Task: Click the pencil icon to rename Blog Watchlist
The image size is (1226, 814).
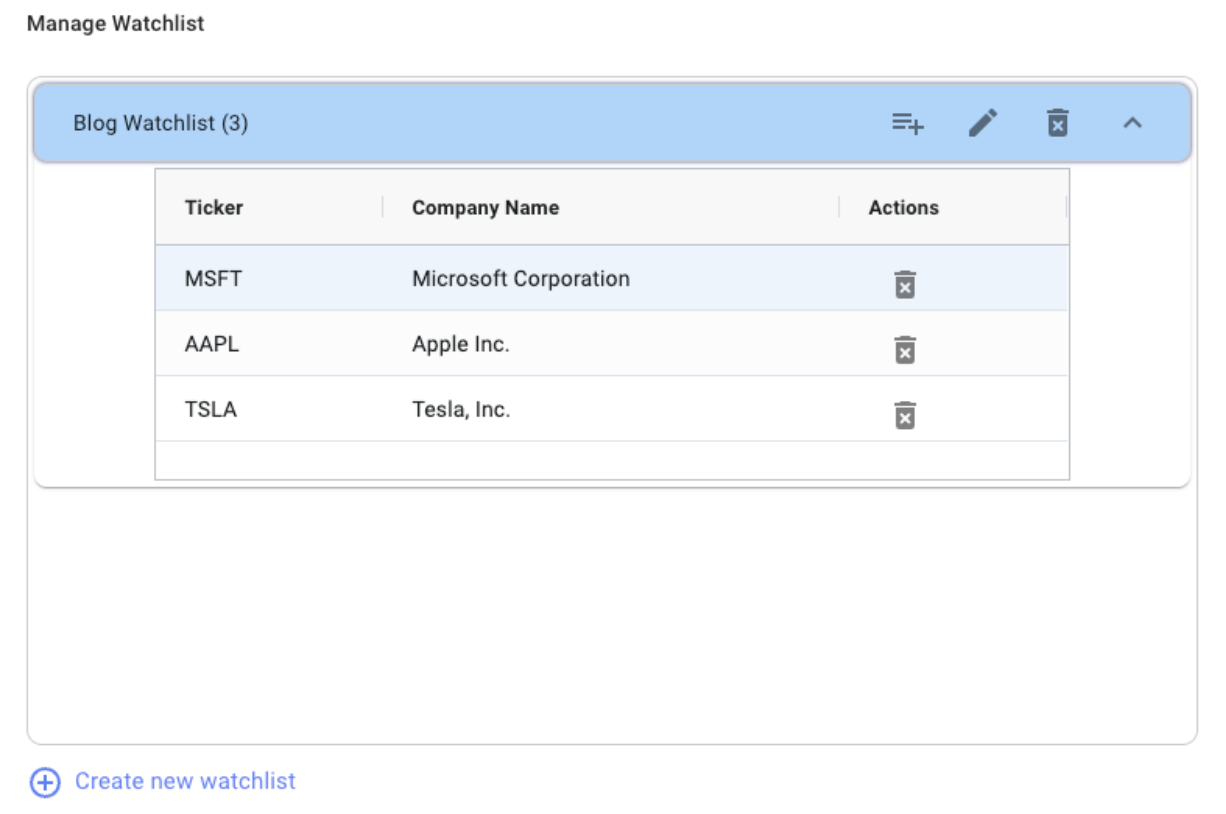Action: click(983, 123)
